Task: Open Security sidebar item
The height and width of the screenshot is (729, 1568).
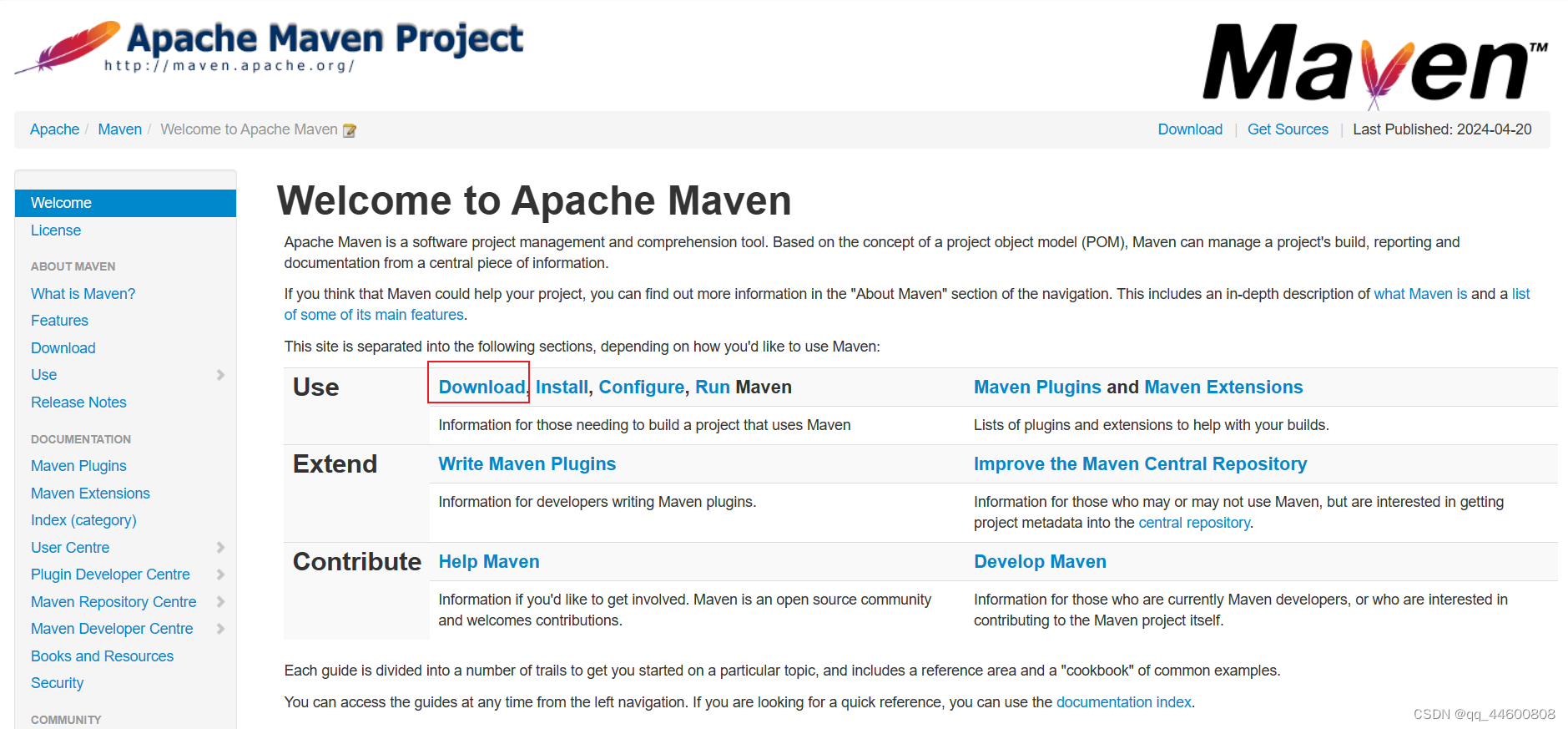Action: (57, 683)
